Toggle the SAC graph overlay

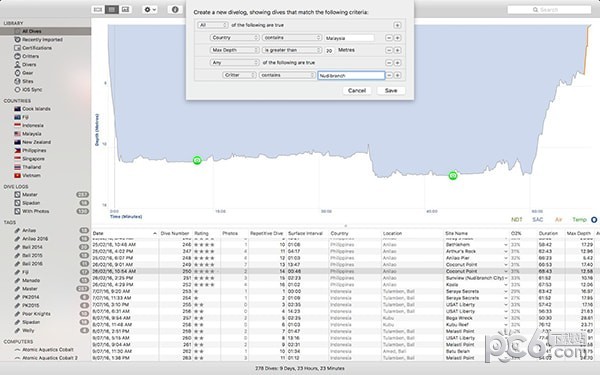(538, 220)
